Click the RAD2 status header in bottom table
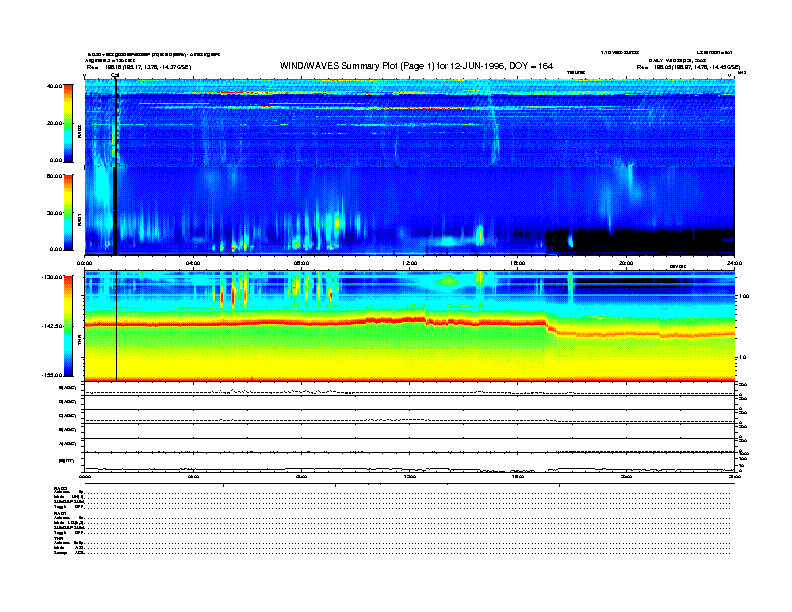Screen dimensions: 792x612 click(61, 488)
